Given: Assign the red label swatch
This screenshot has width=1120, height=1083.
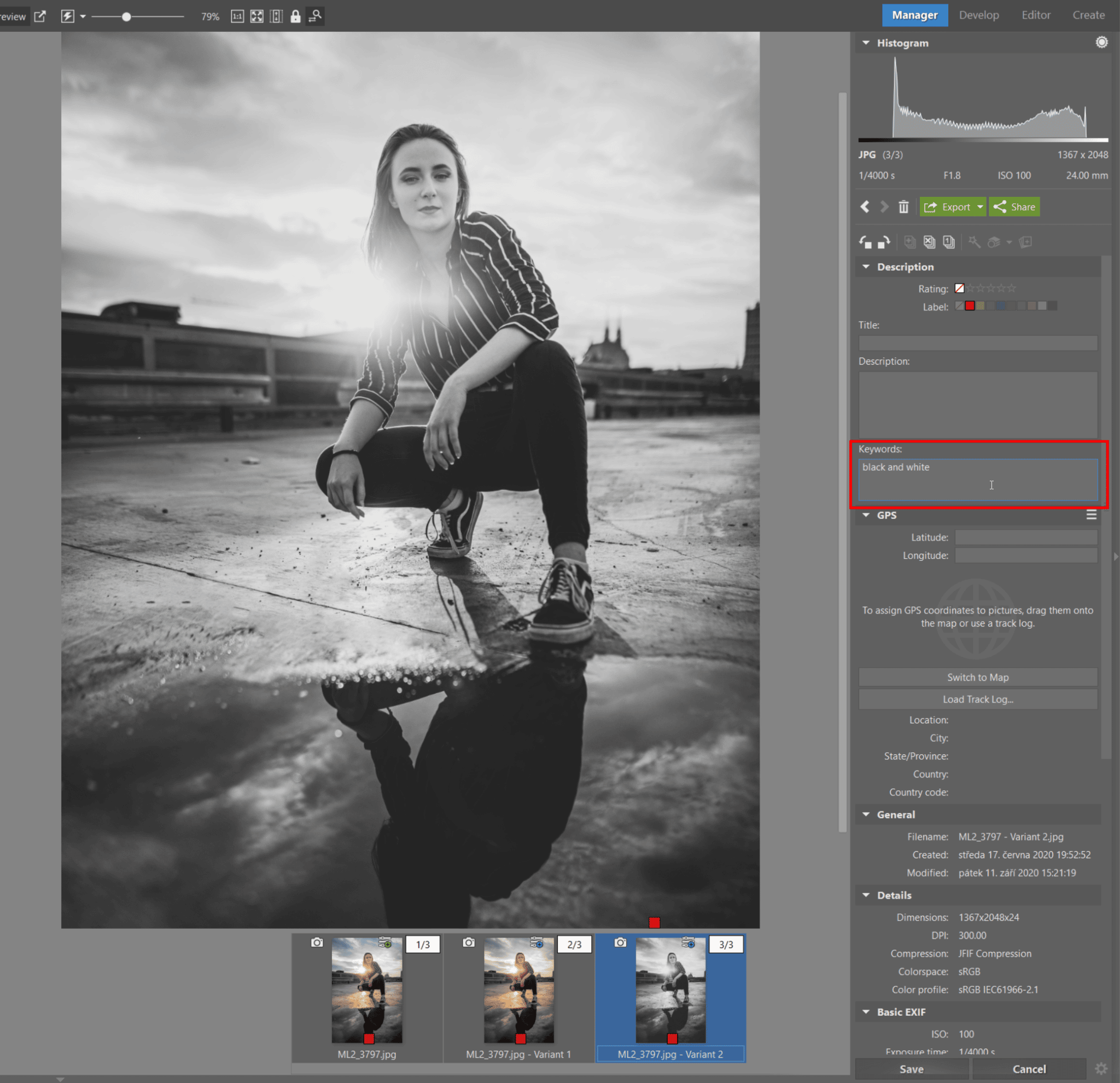Looking at the screenshot, I should pyautogui.click(x=970, y=306).
